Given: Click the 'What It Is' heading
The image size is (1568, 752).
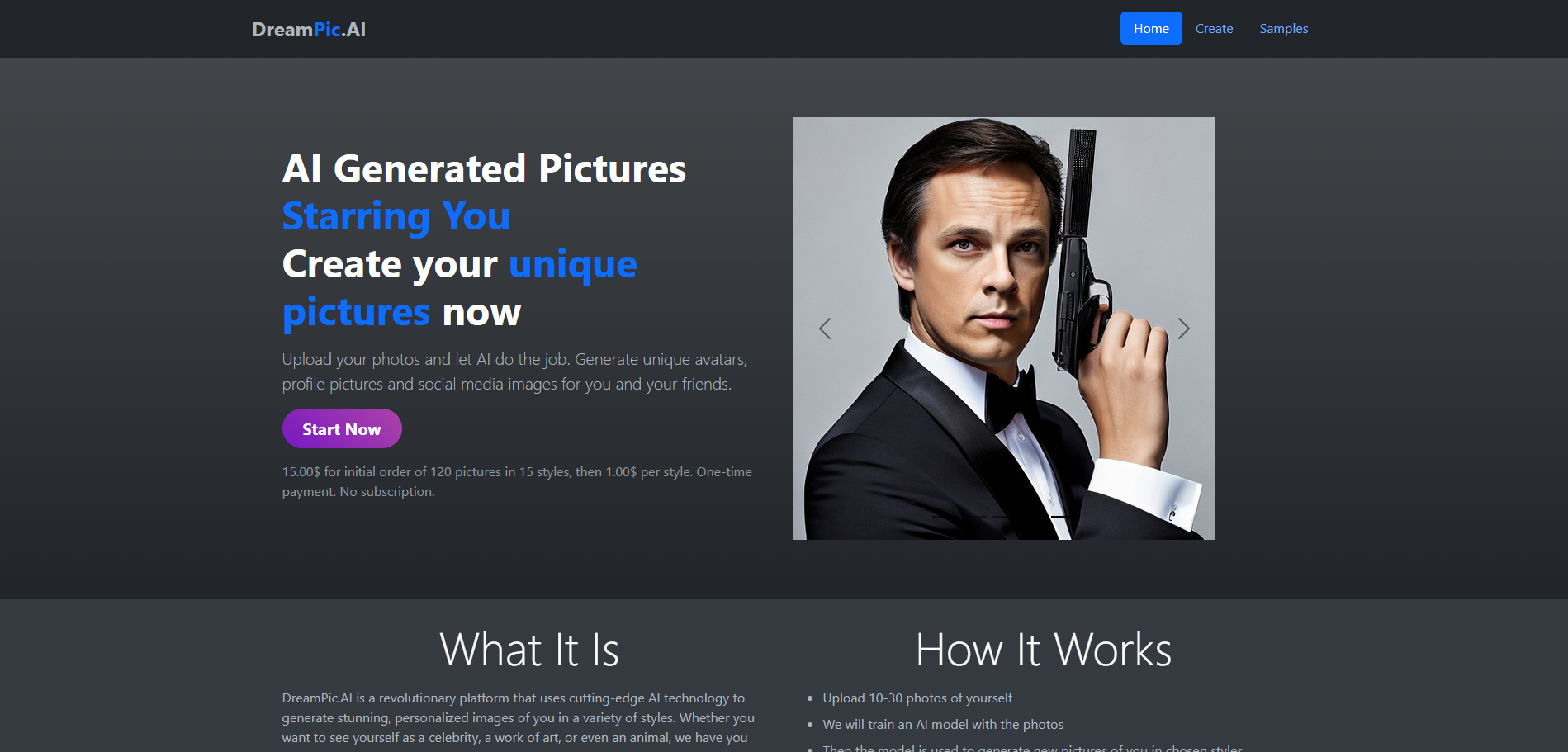Looking at the screenshot, I should [x=528, y=650].
